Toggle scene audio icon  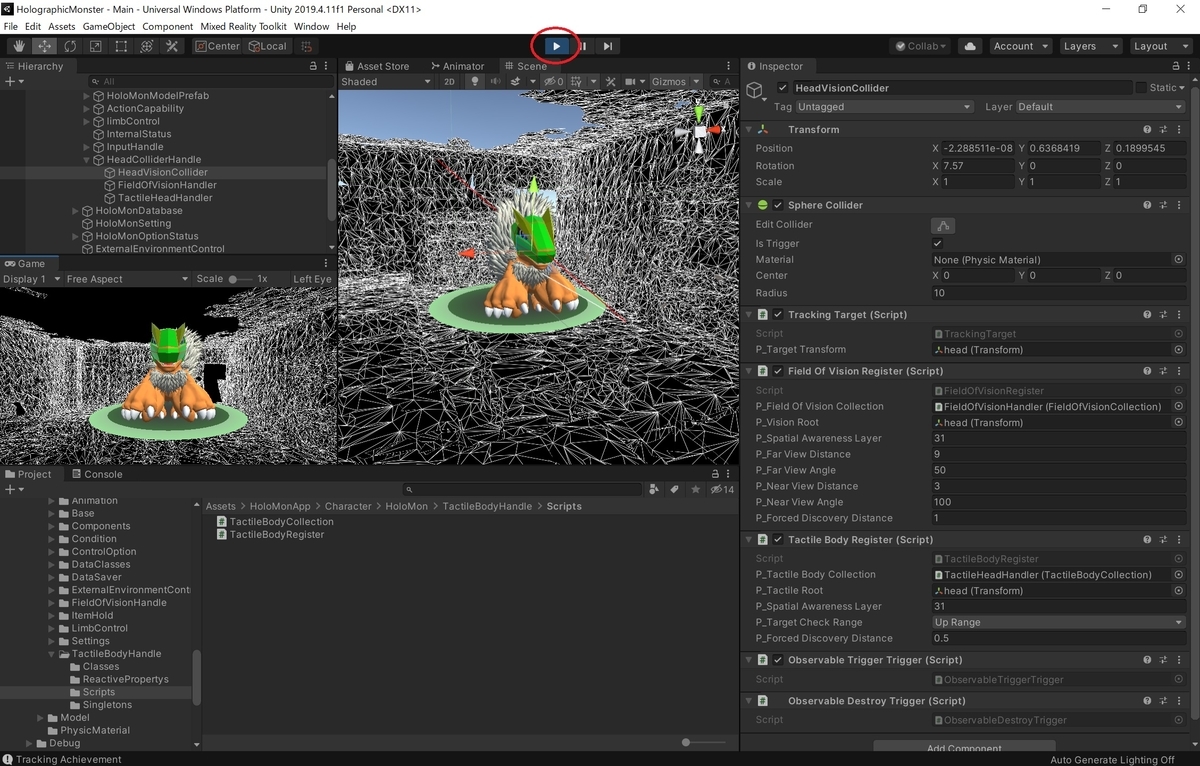(496, 81)
